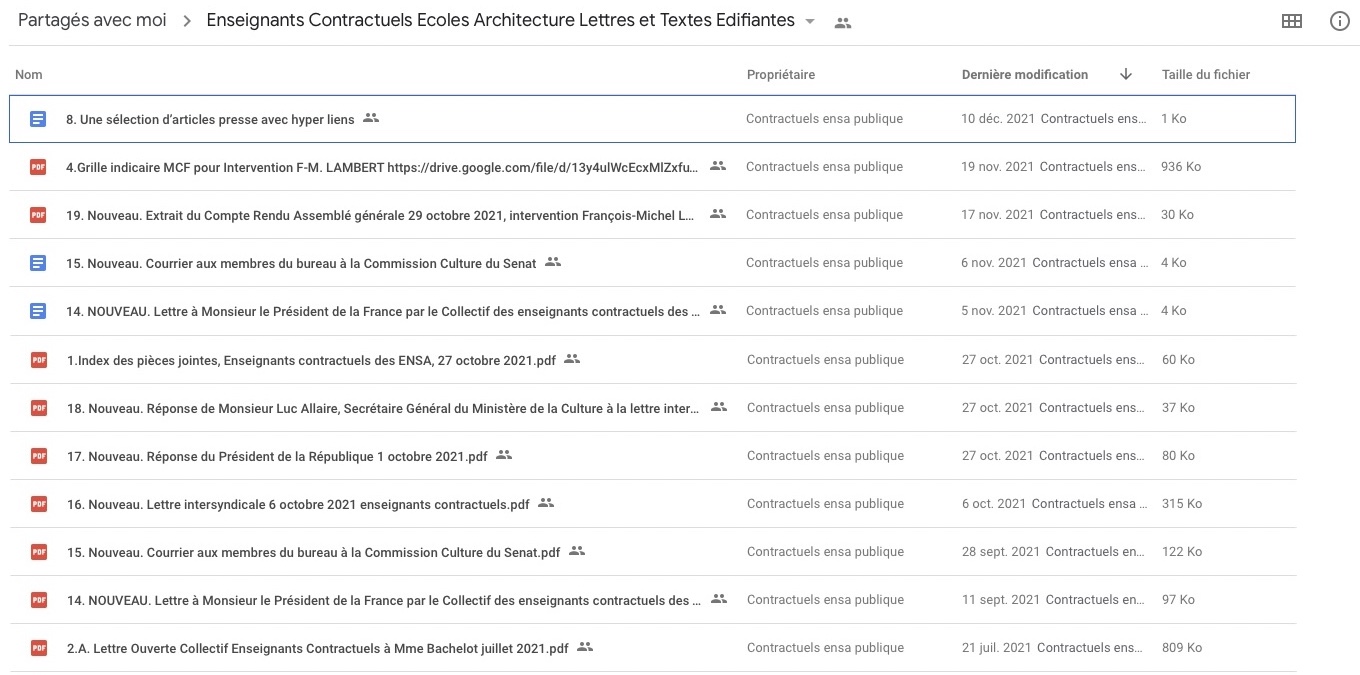Click PDF icon of 16. Lettre intersyndicale
Viewport: 1360px width, 675px height.
click(x=38, y=504)
